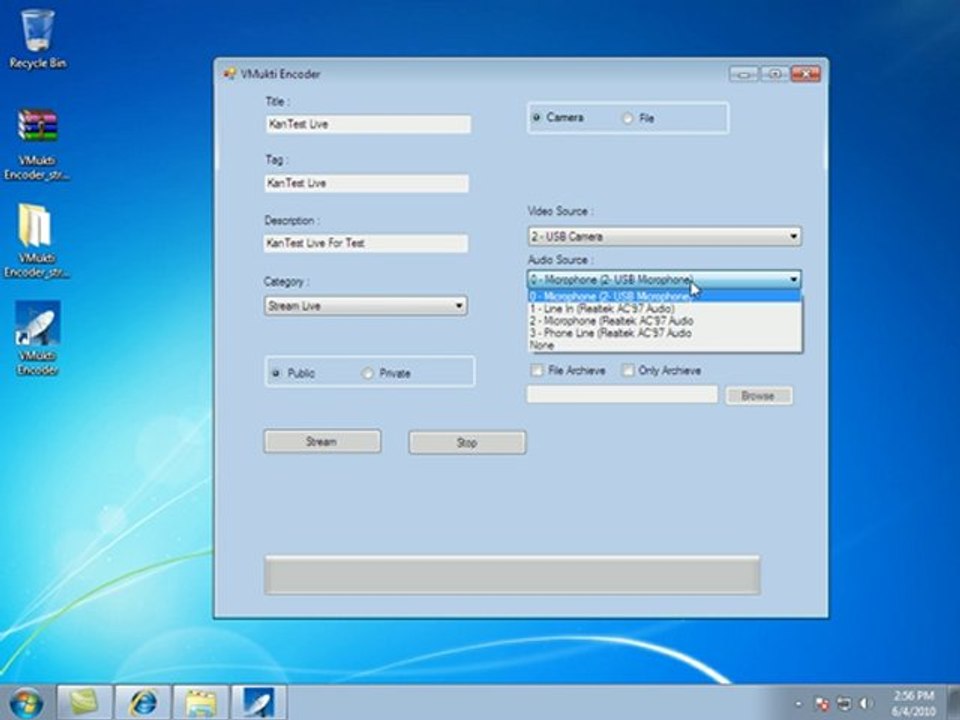This screenshot has width=960, height=720.
Task: Minimize the VMukti Encoder window
Action: click(x=743, y=74)
